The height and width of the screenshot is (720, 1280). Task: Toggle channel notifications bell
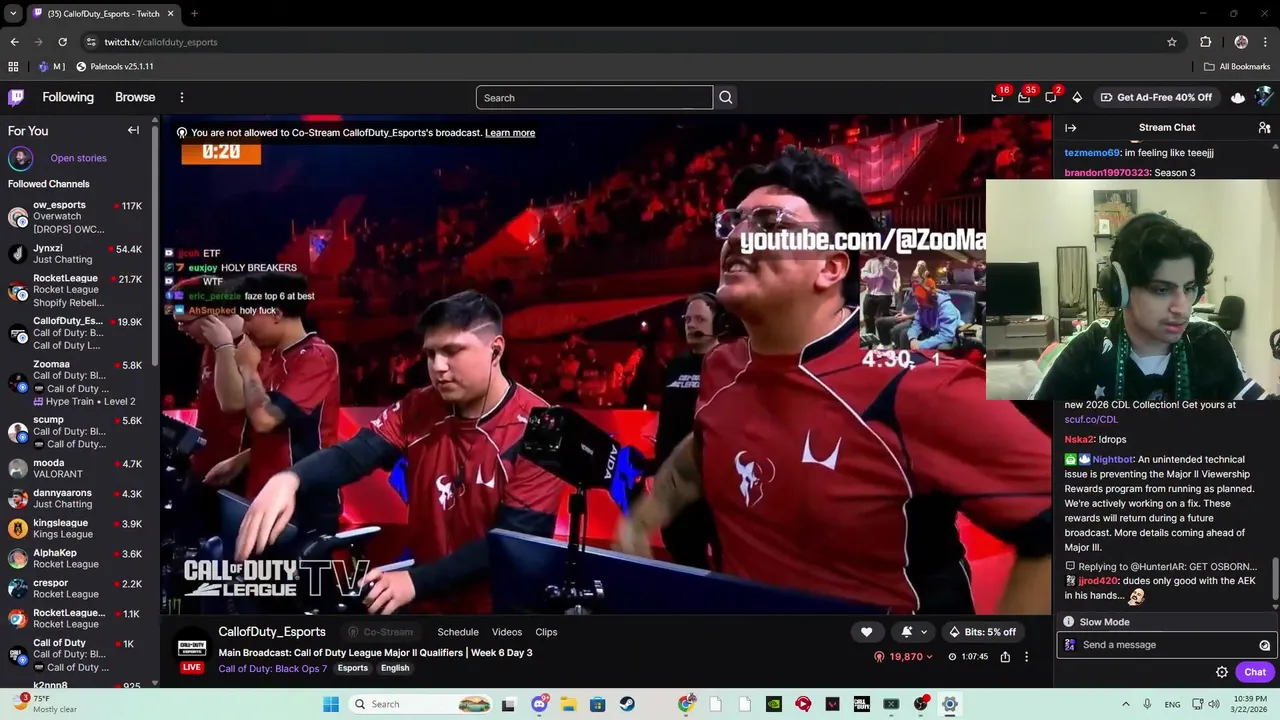point(907,632)
